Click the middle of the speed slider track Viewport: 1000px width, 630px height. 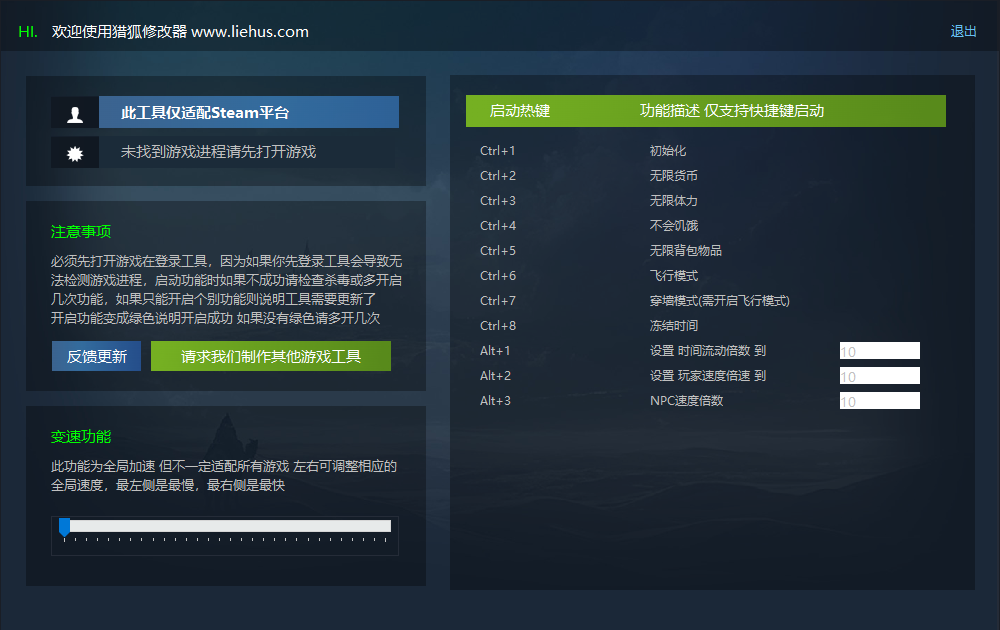227,526
